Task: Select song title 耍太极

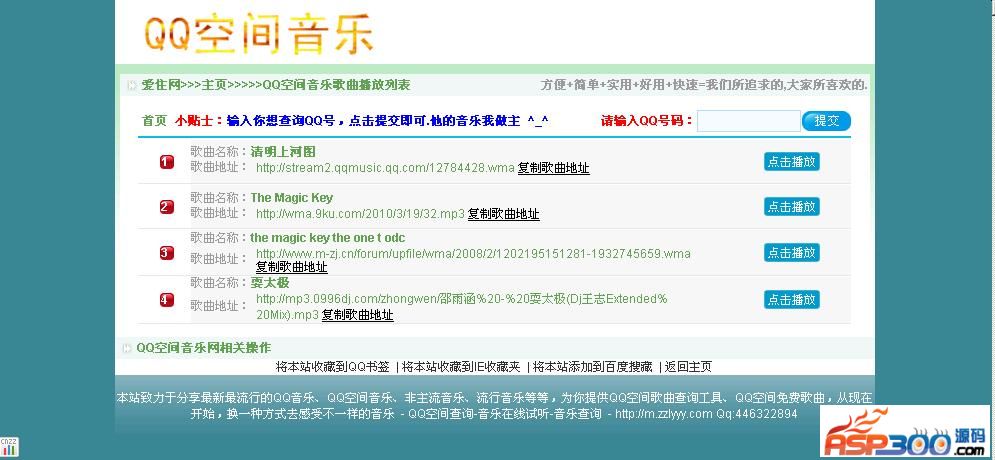Action: pyautogui.click(x=270, y=282)
